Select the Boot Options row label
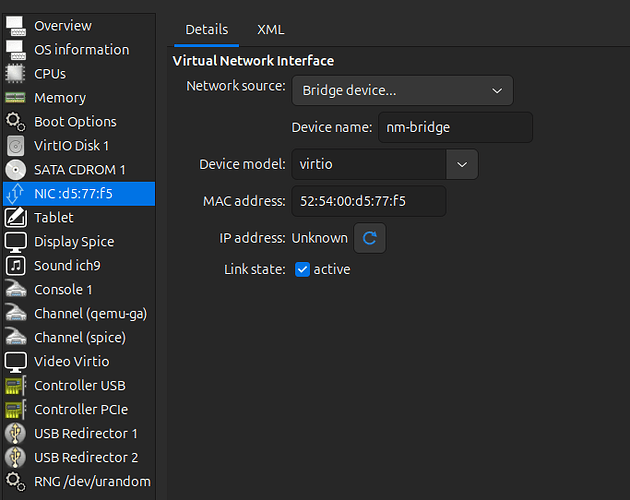 pyautogui.click(x=75, y=122)
